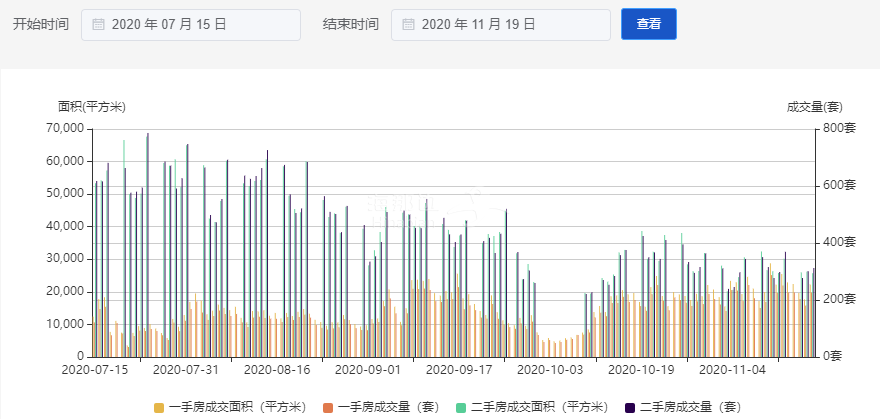Click the 开始时间 label
The width and height of the screenshot is (880, 419).
(x=41, y=24)
